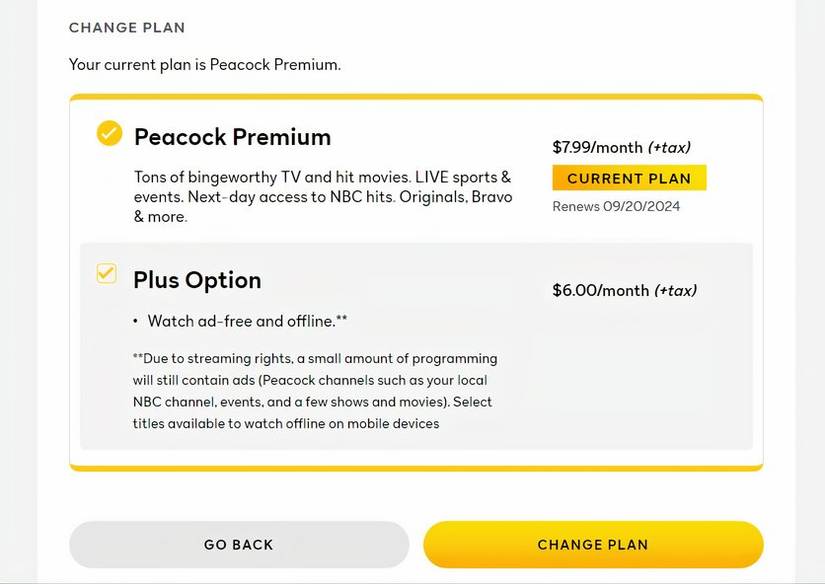Click the yellow bottom border of plan card
The height and width of the screenshot is (584, 825).
[x=416, y=467]
